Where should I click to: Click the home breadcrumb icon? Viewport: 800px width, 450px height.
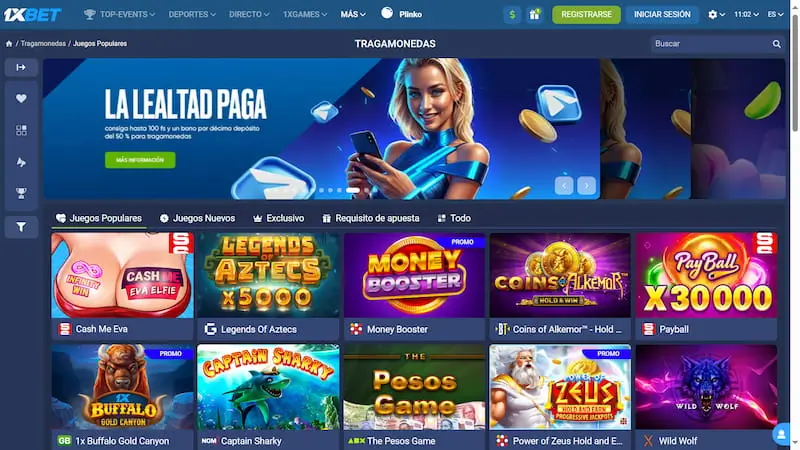9,44
